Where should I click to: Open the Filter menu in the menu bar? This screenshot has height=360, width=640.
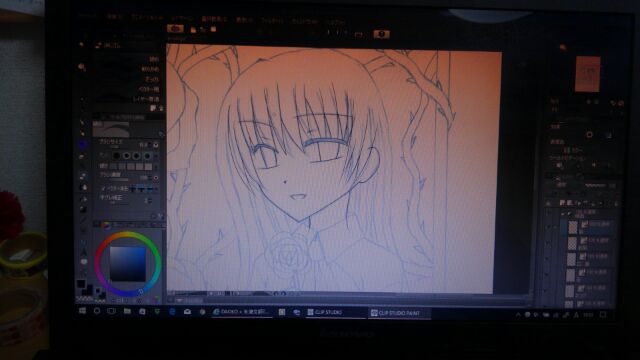pyautogui.click(x=272, y=20)
